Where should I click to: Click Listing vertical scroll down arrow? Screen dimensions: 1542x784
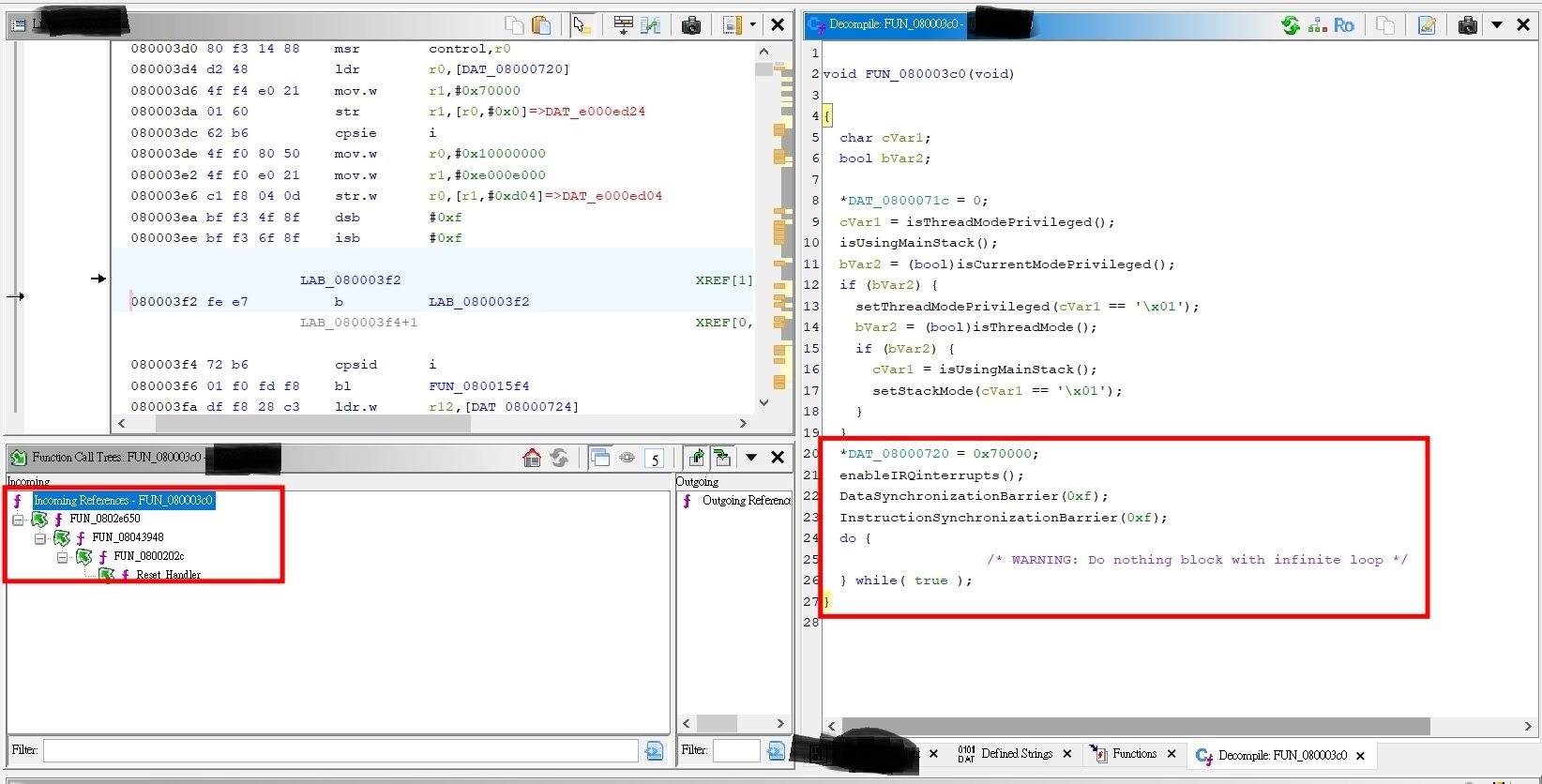tap(763, 403)
